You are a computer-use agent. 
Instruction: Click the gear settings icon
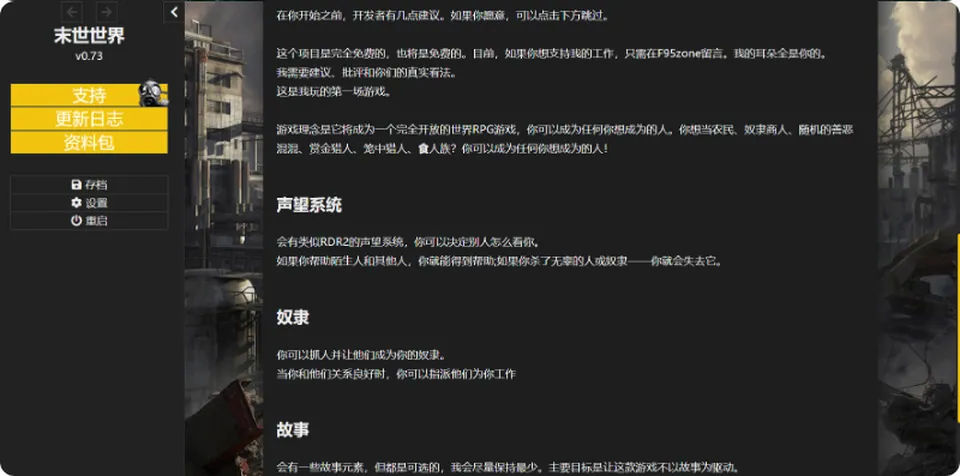(x=77, y=203)
